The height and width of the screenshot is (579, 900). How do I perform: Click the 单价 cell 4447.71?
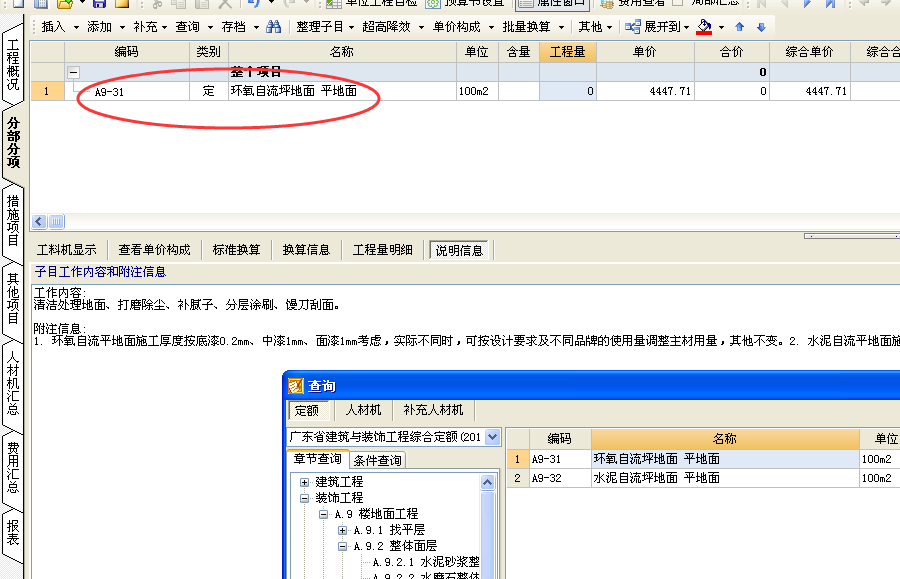[645, 91]
